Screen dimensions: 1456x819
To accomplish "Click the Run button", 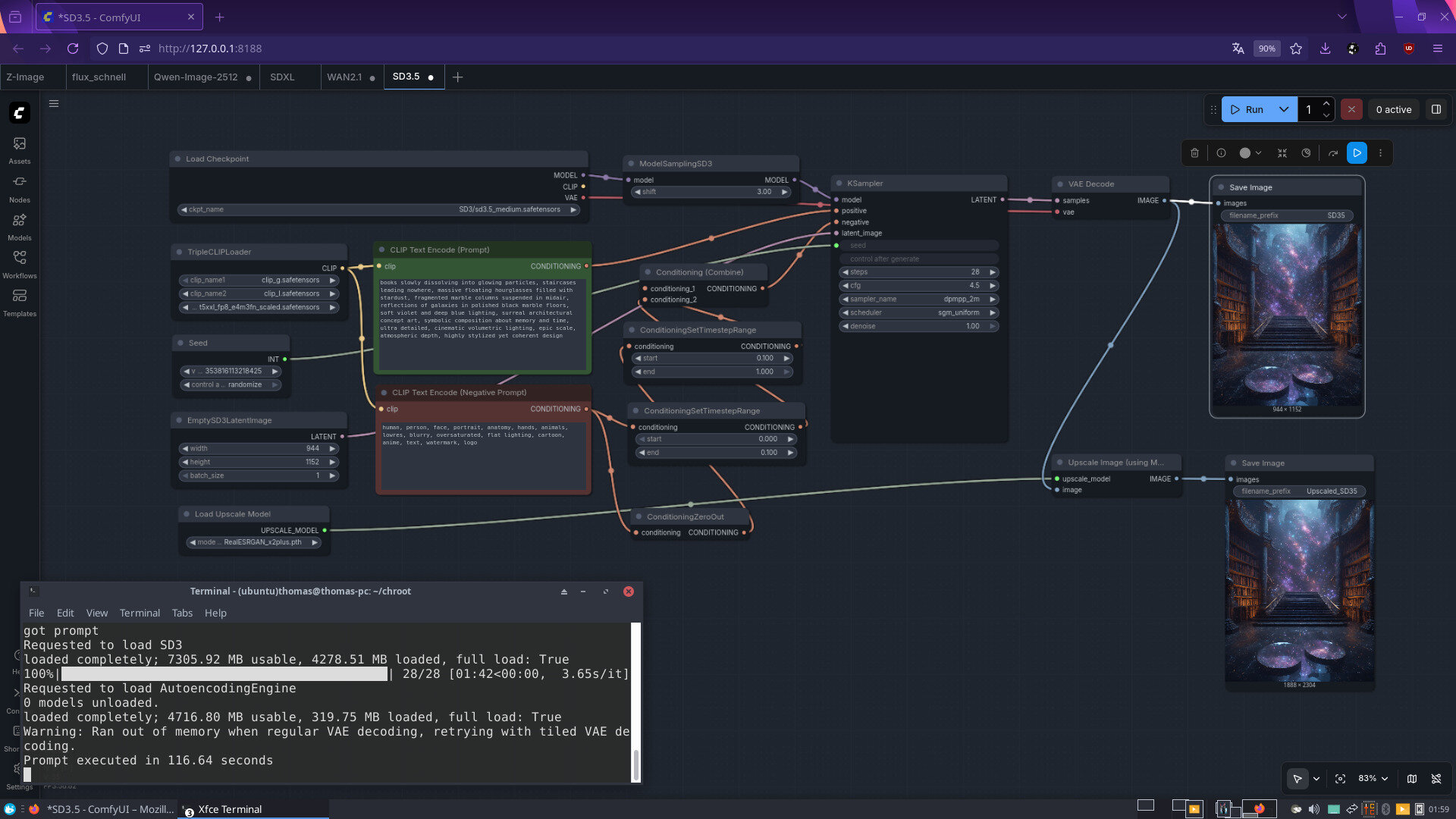I will click(1247, 109).
